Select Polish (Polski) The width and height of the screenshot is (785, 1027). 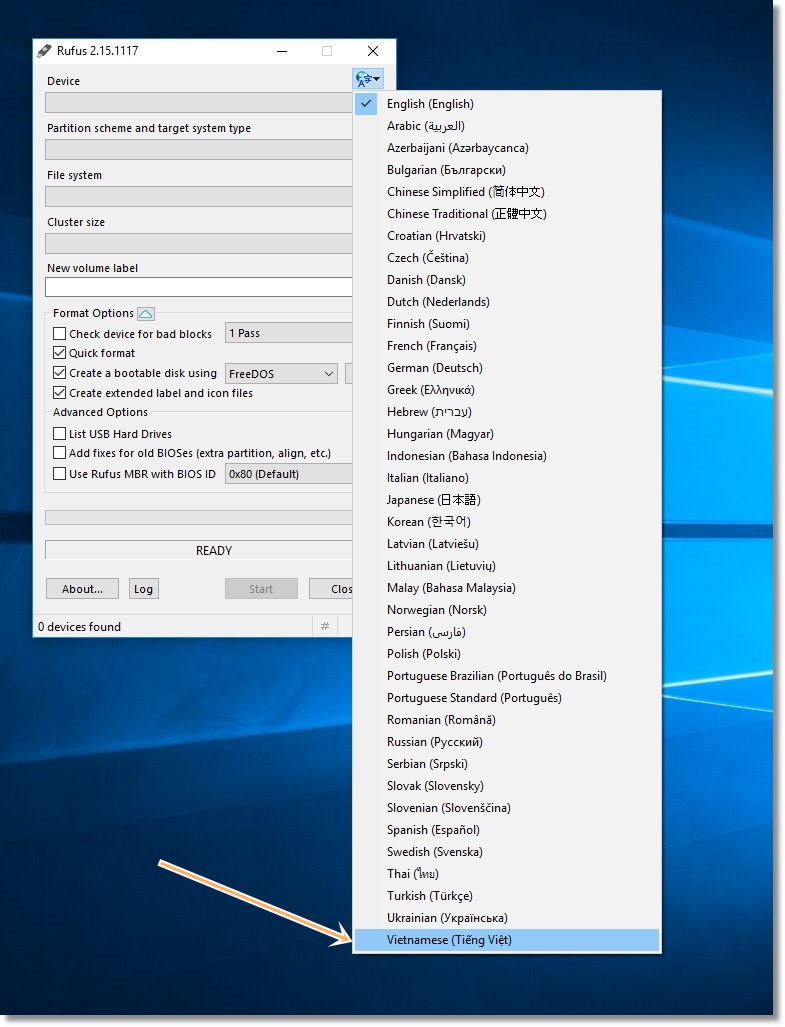(x=507, y=654)
